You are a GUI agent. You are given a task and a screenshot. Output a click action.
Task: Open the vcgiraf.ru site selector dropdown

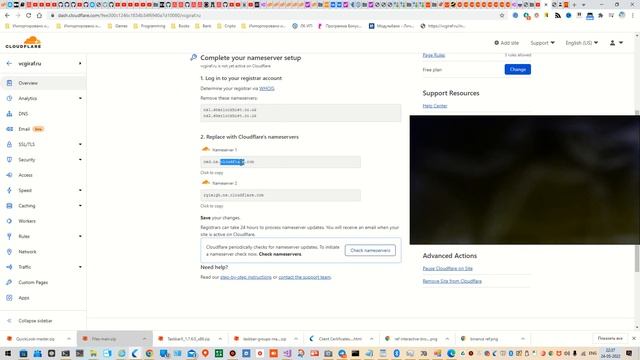pos(80,64)
